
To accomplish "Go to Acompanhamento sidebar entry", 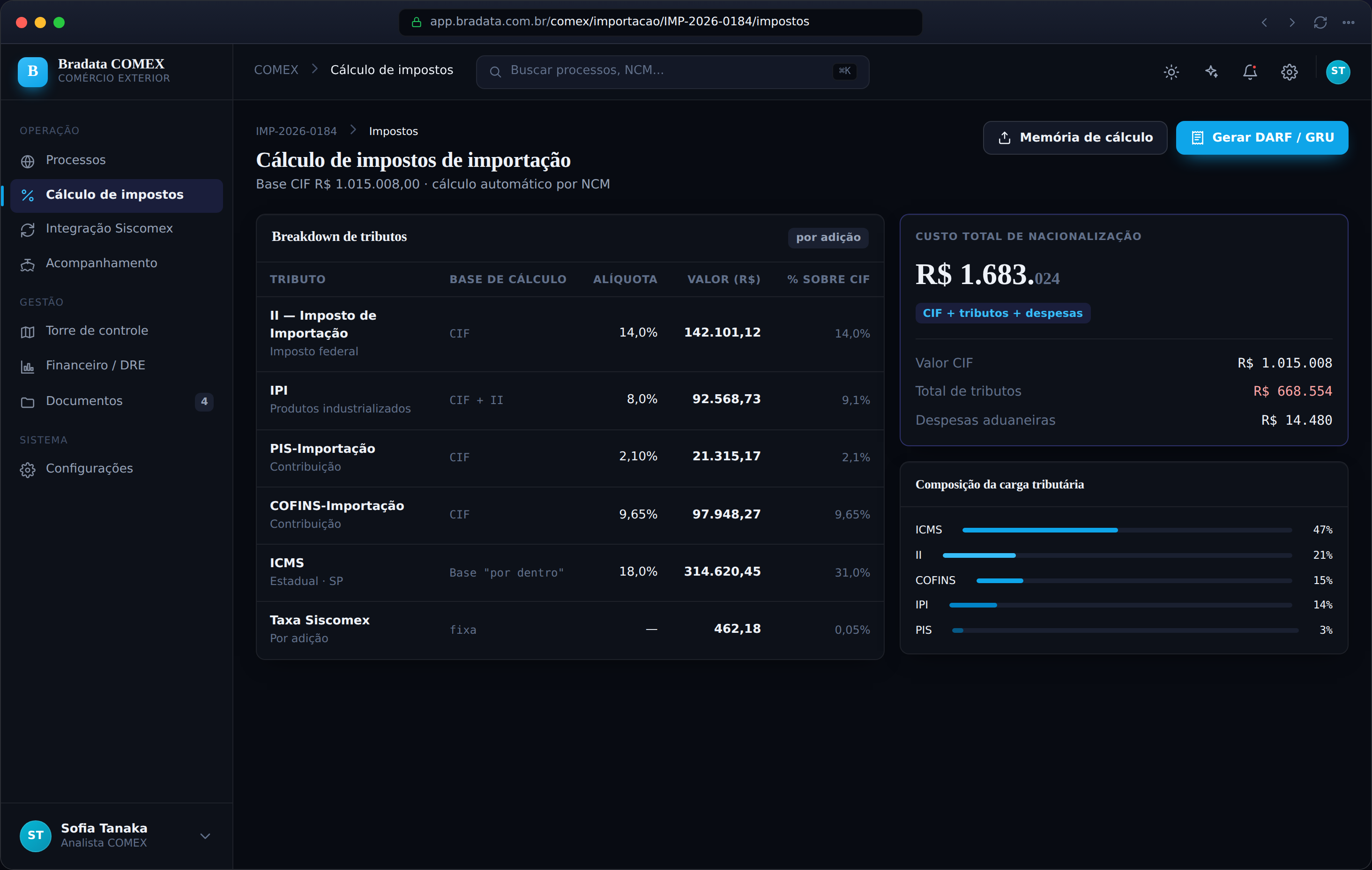I will (116, 263).
